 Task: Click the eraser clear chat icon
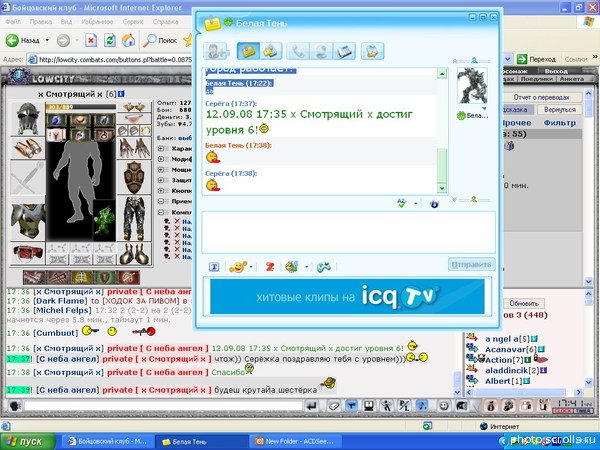coord(333,406)
